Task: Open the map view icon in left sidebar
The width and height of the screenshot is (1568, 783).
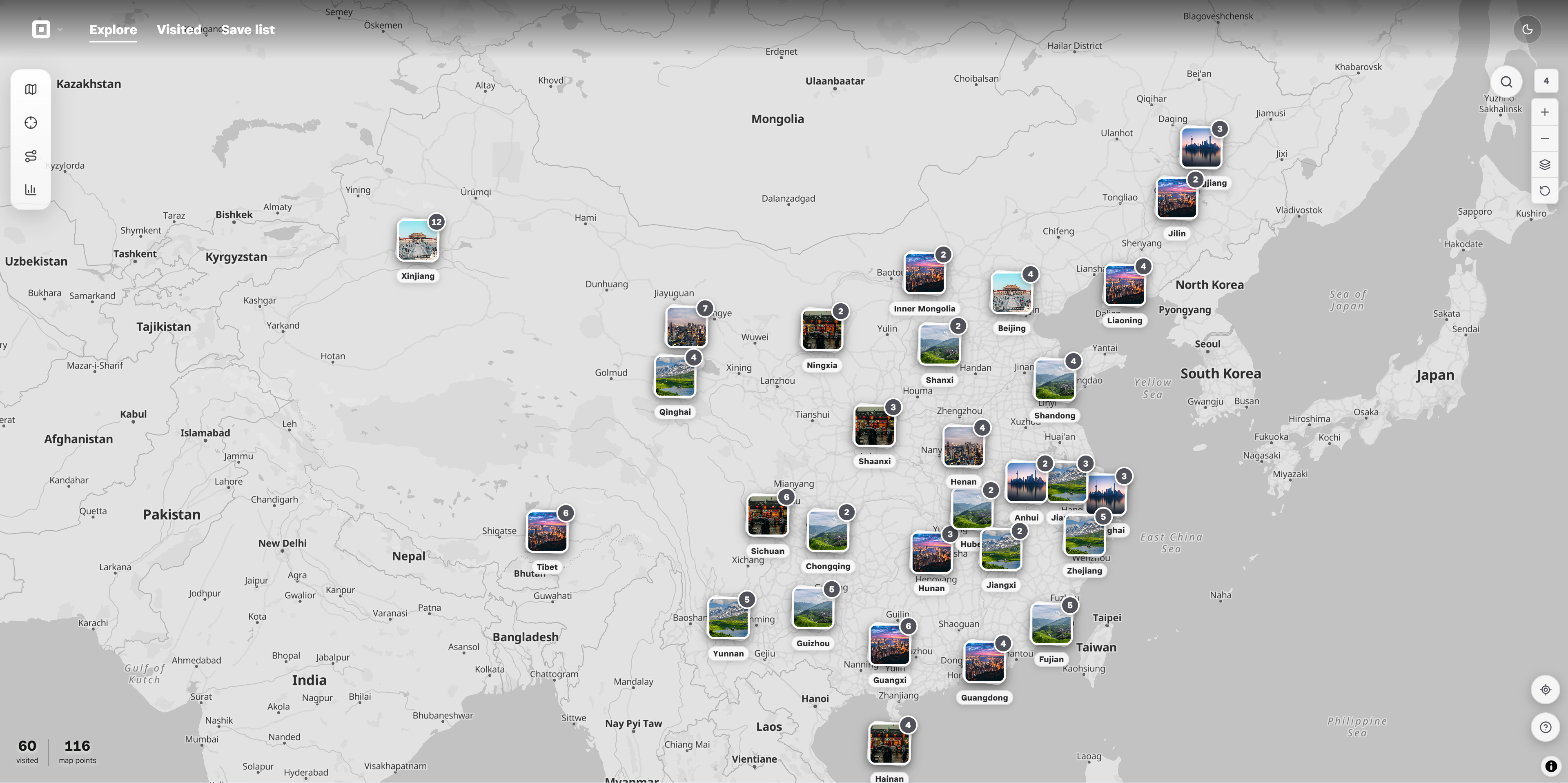Action: [31, 89]
